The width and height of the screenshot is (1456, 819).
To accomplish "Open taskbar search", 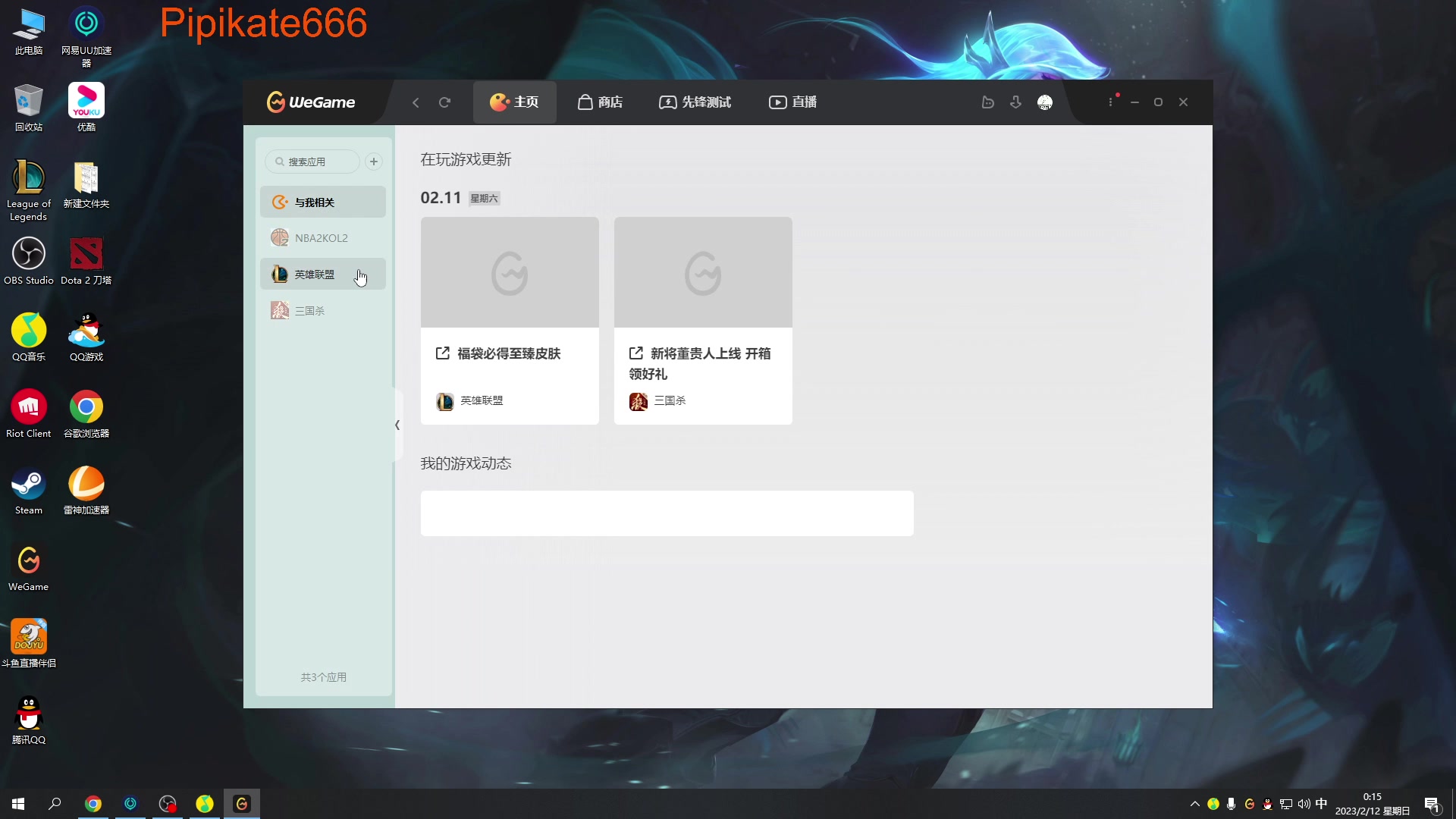I will [55, 804].
